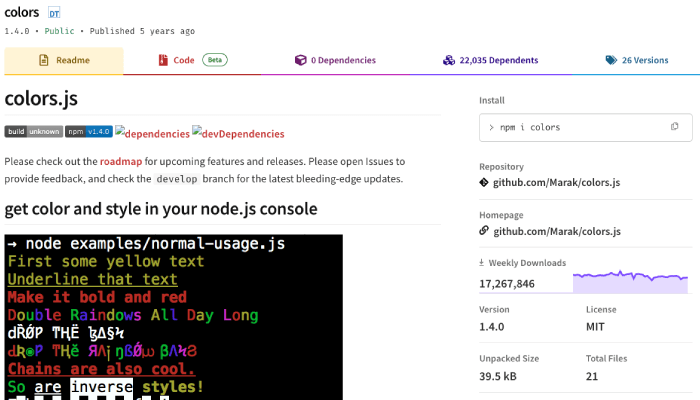
Task: Open the roadmap link
Action: (121, 161)
